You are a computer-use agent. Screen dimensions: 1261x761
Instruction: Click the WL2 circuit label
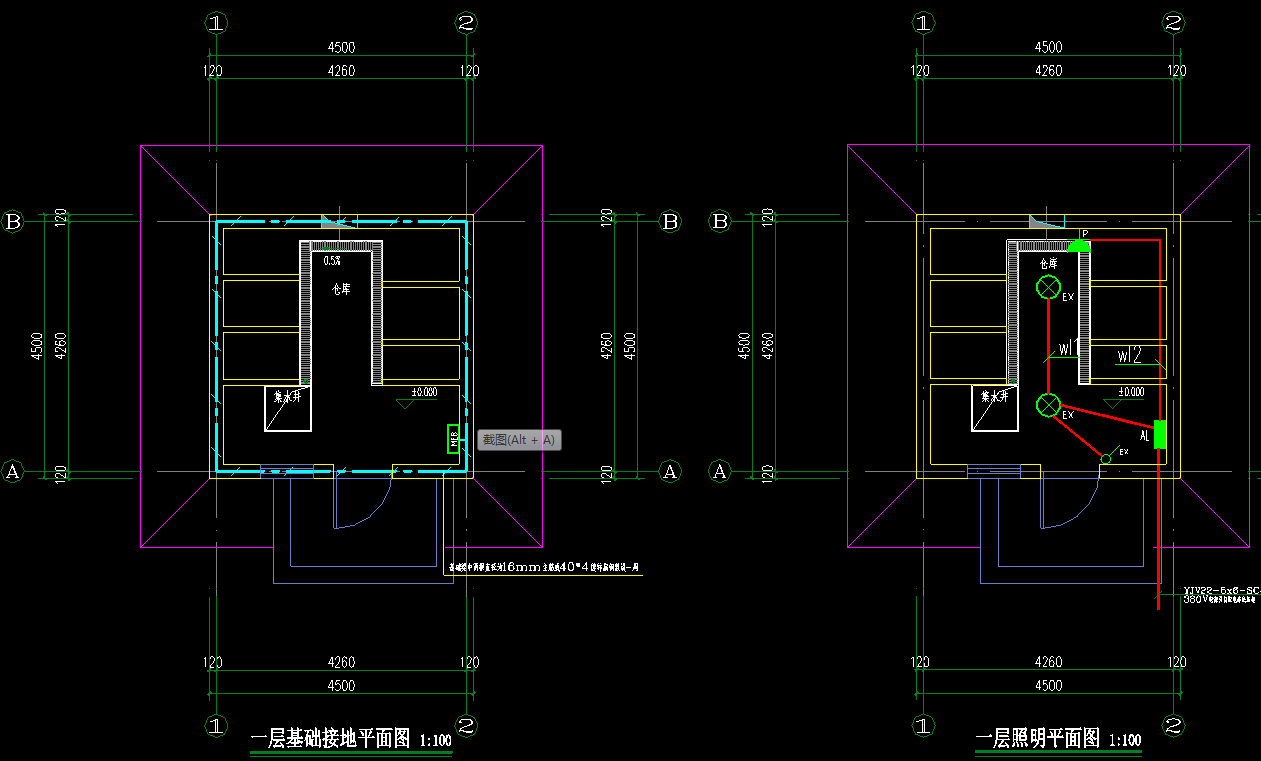(x=1129, y=355)
